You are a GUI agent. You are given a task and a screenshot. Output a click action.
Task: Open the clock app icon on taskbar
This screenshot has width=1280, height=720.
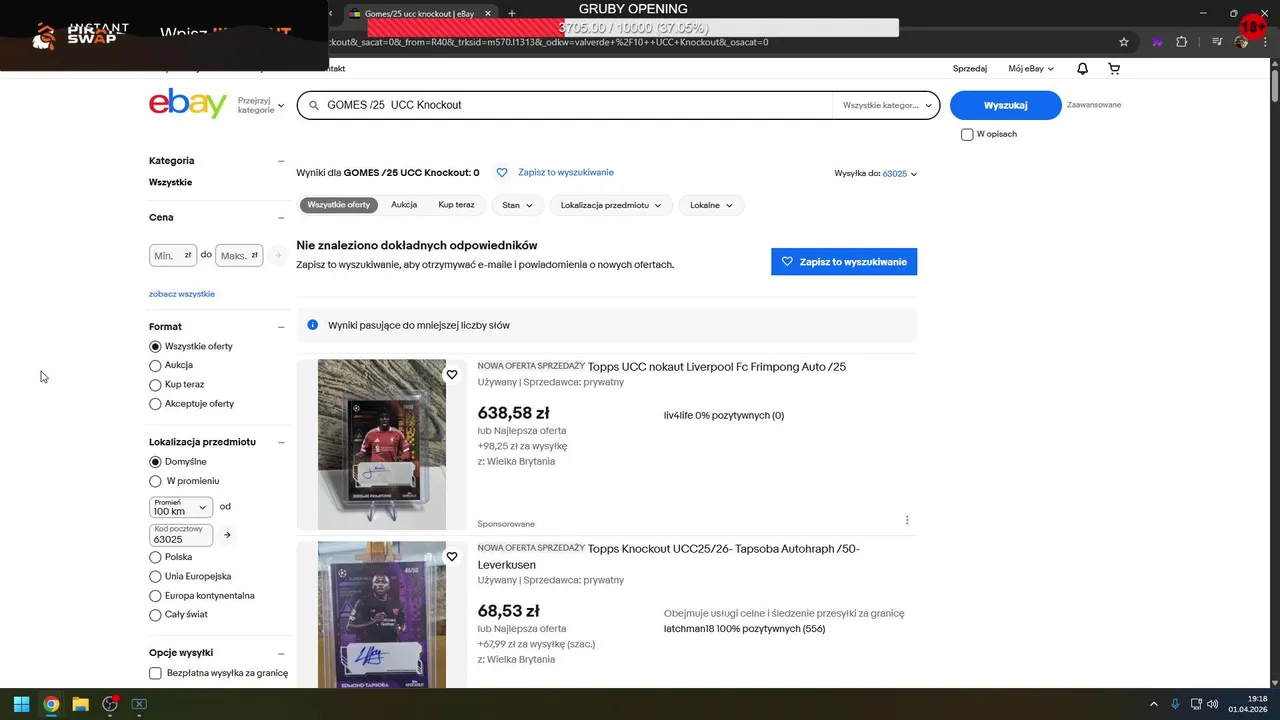click(x=110, y=704)
